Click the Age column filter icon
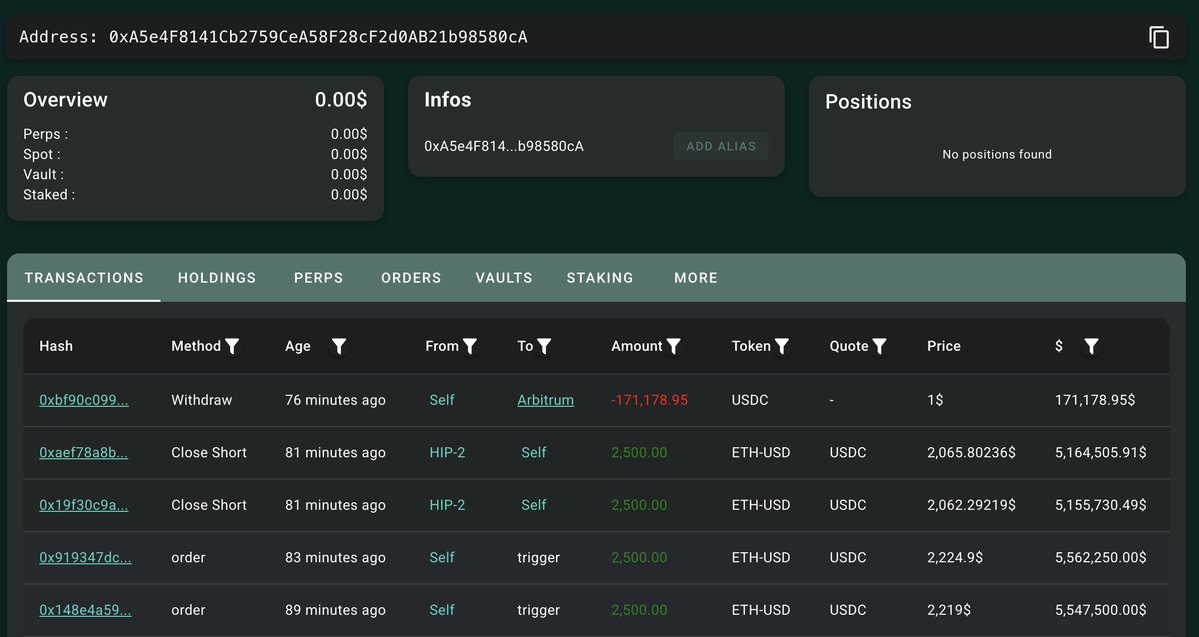 click(x=339, y=346)
